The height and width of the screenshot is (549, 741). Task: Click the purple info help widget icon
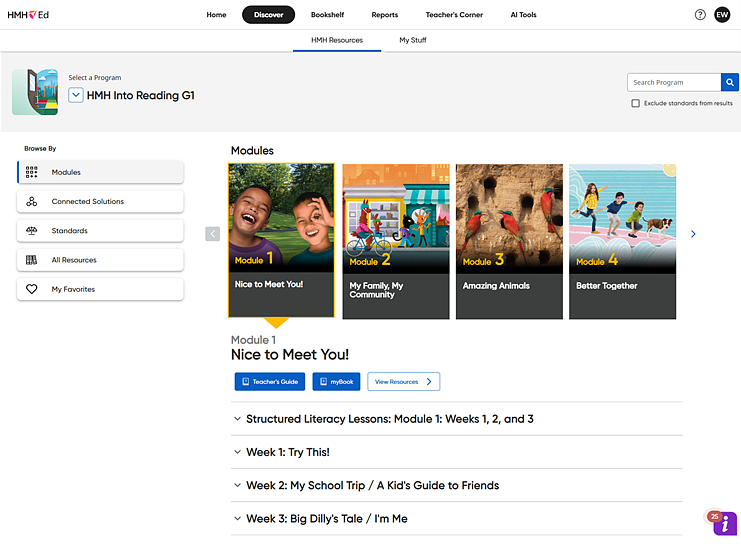pyautogui.click(x=724, y=523)
